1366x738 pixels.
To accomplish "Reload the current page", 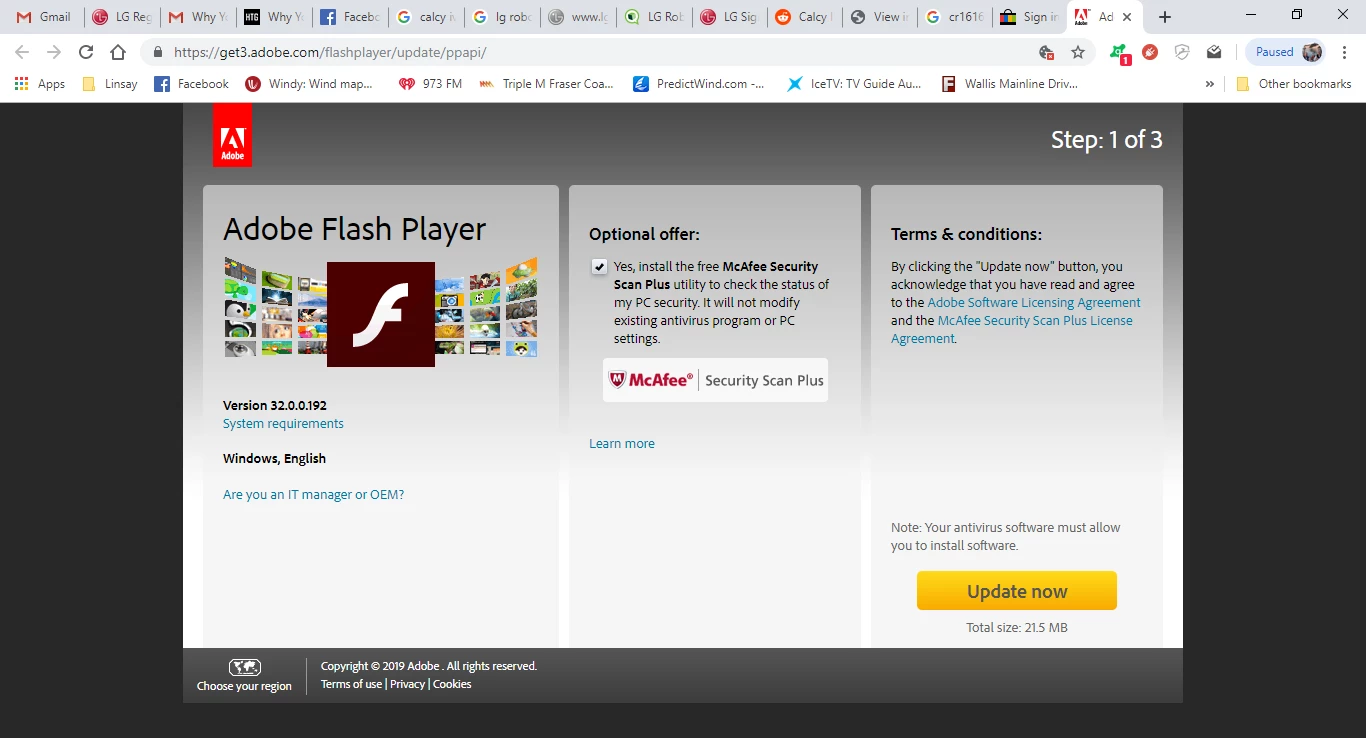I will click(86, 52).
